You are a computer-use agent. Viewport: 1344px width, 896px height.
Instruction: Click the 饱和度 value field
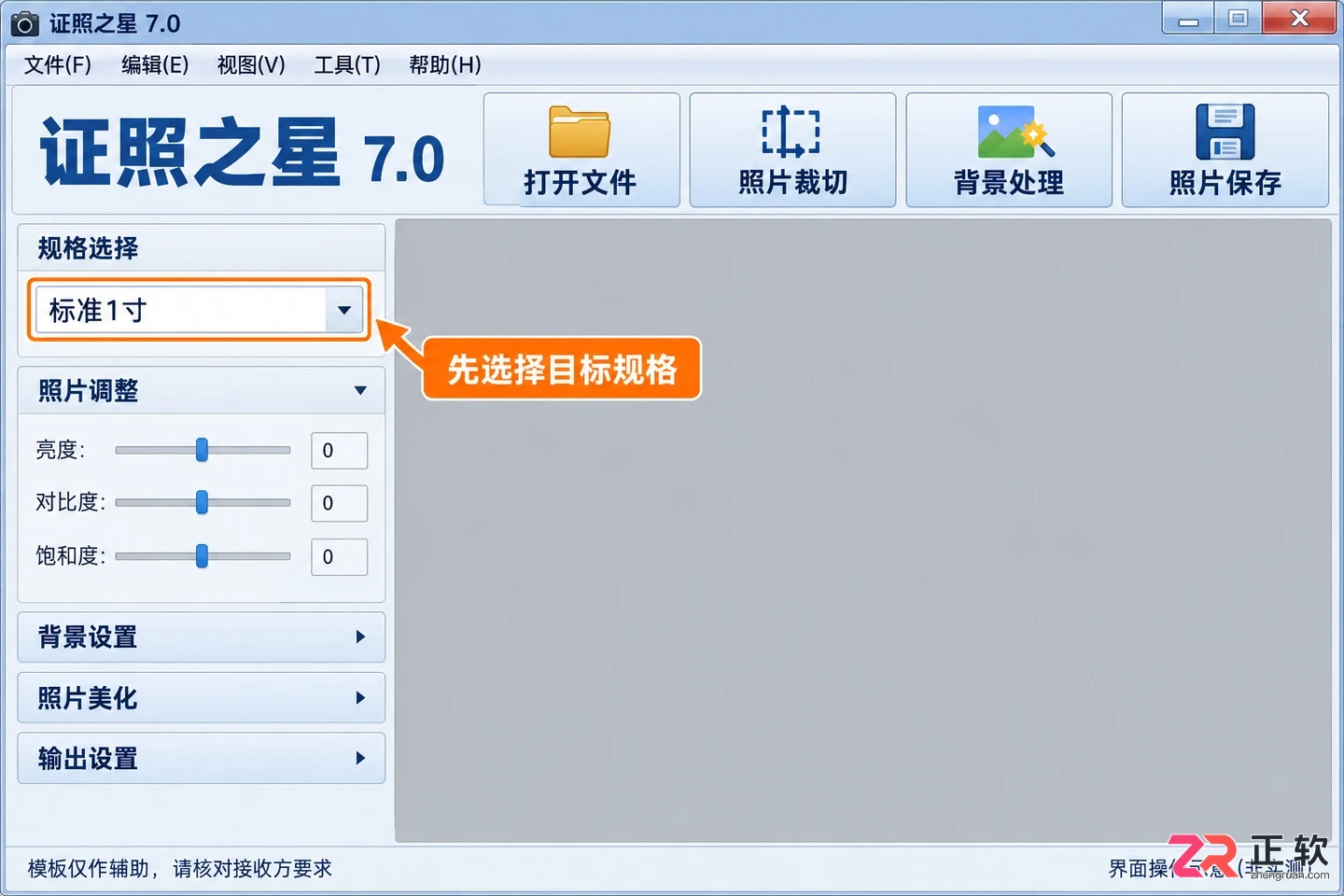coord(339,557)
